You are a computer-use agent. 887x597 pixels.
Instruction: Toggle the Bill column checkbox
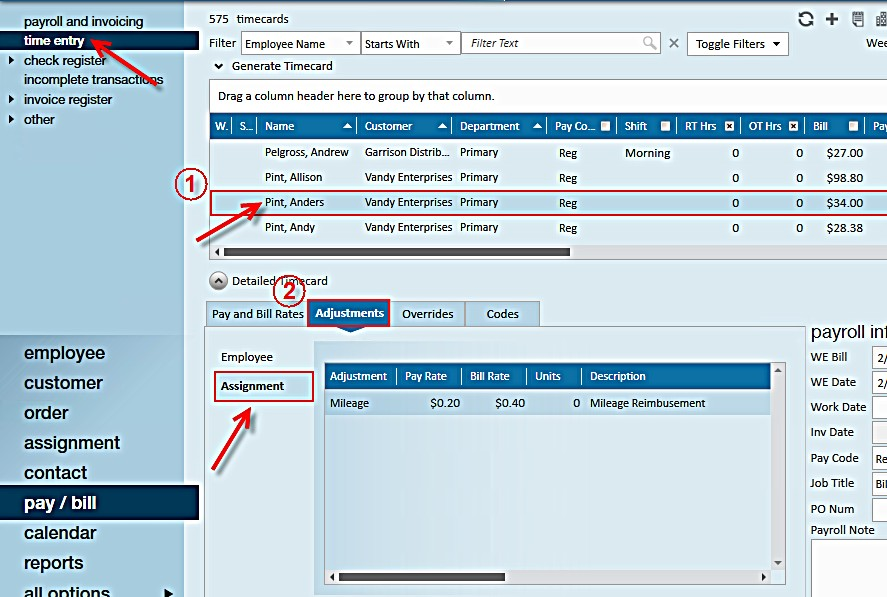coord(853,126)
